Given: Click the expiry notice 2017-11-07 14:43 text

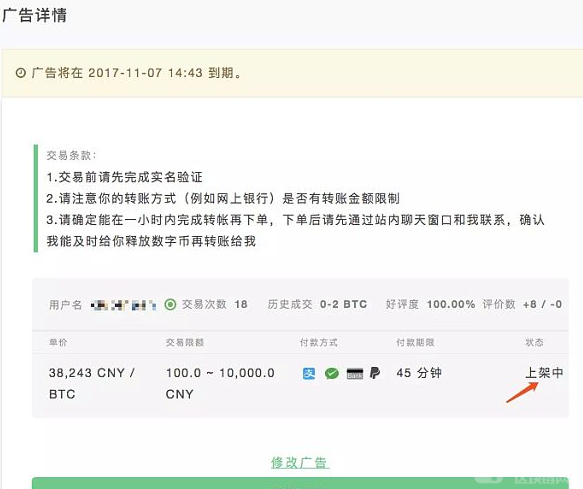Looking at the screenshot, I should tap(145, 73).
